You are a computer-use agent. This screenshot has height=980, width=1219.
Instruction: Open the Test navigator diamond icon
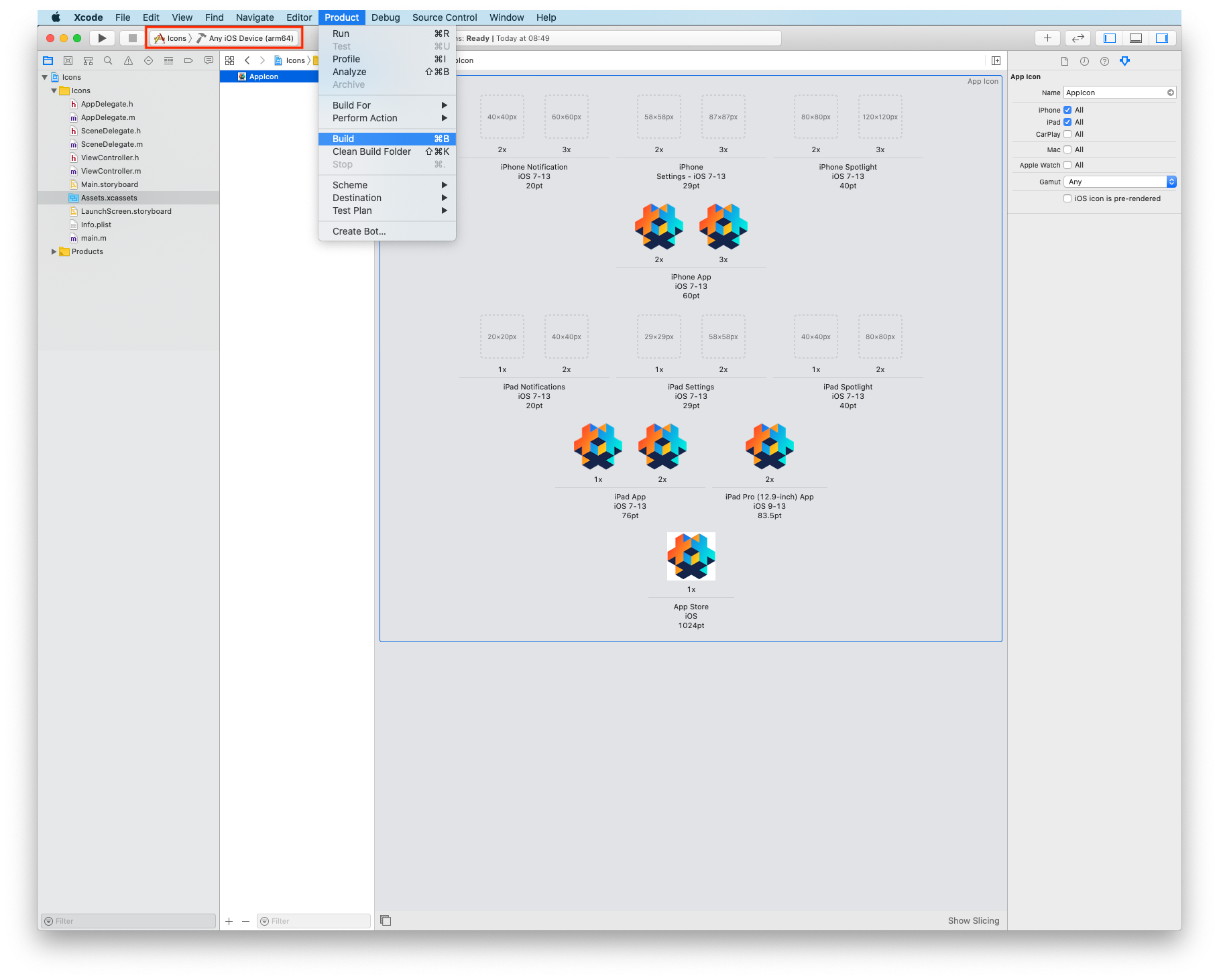148,60
